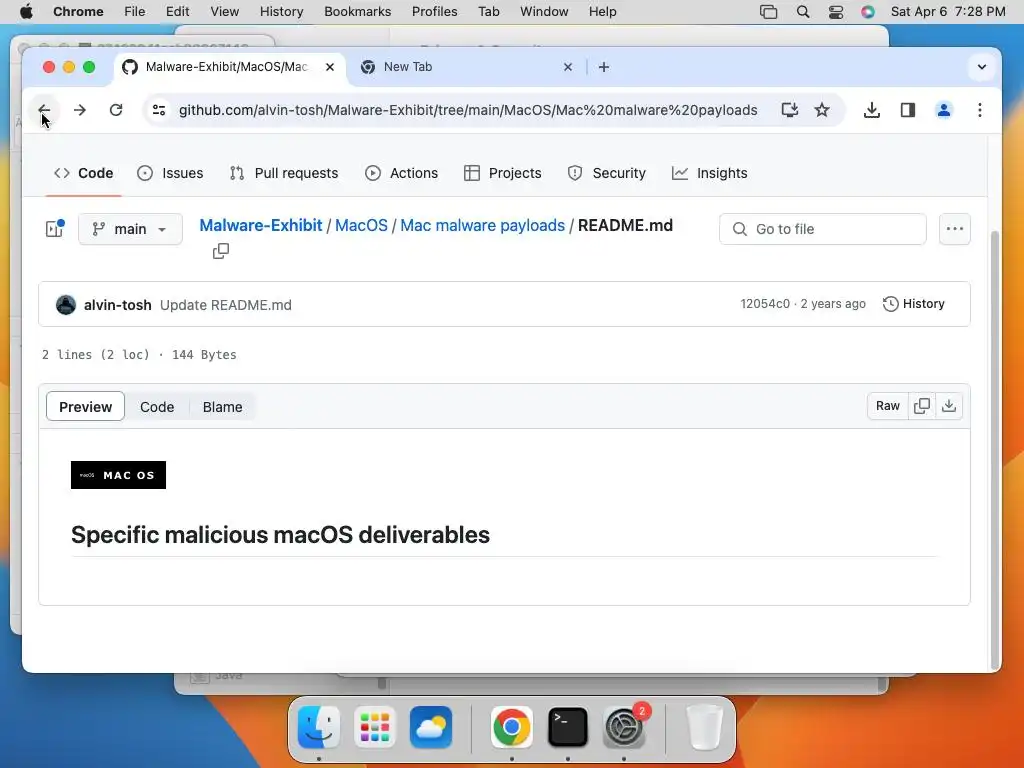Image resolution: width=1024 pixels, height=768 pixels.
Task: Open Chrome three-dot menu
Action: tap(980, 110)
